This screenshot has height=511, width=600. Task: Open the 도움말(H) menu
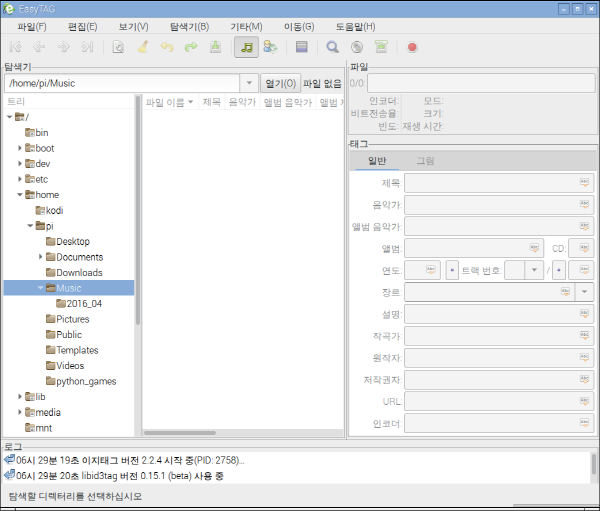tap(355, 26)
